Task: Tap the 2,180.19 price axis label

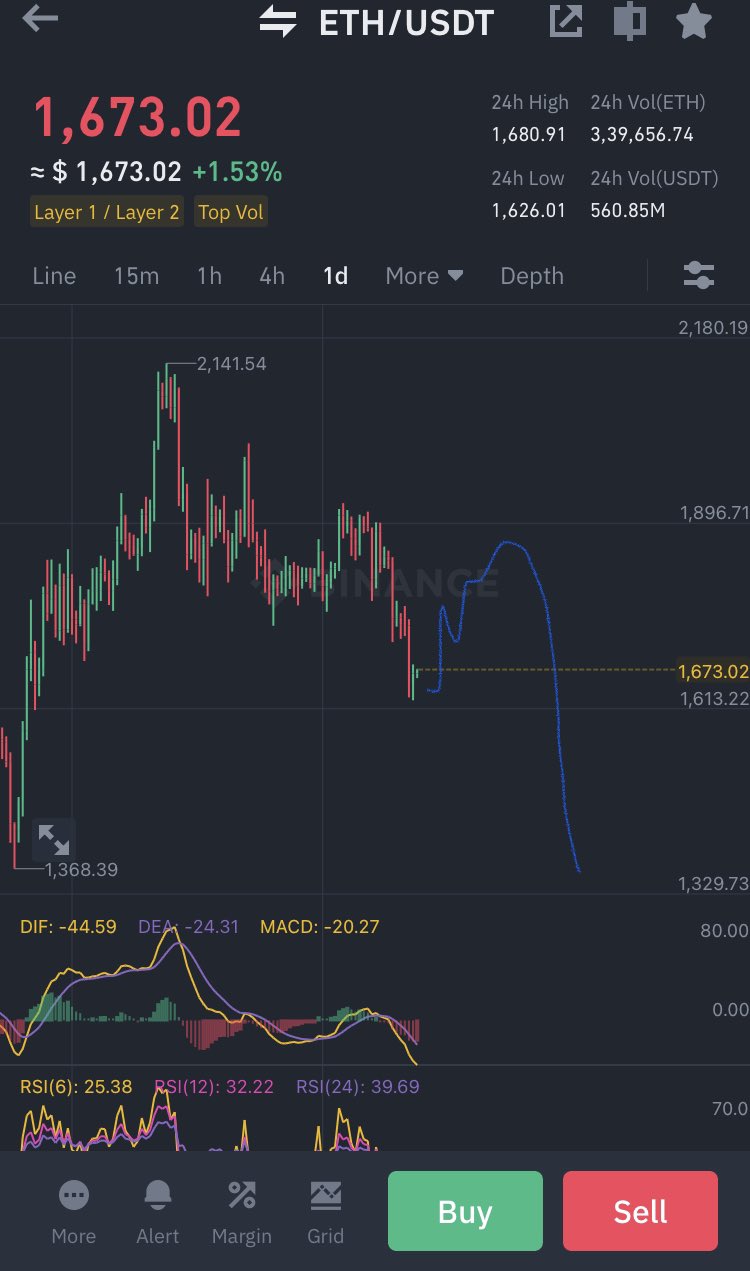Action: (x=713, y=328)
